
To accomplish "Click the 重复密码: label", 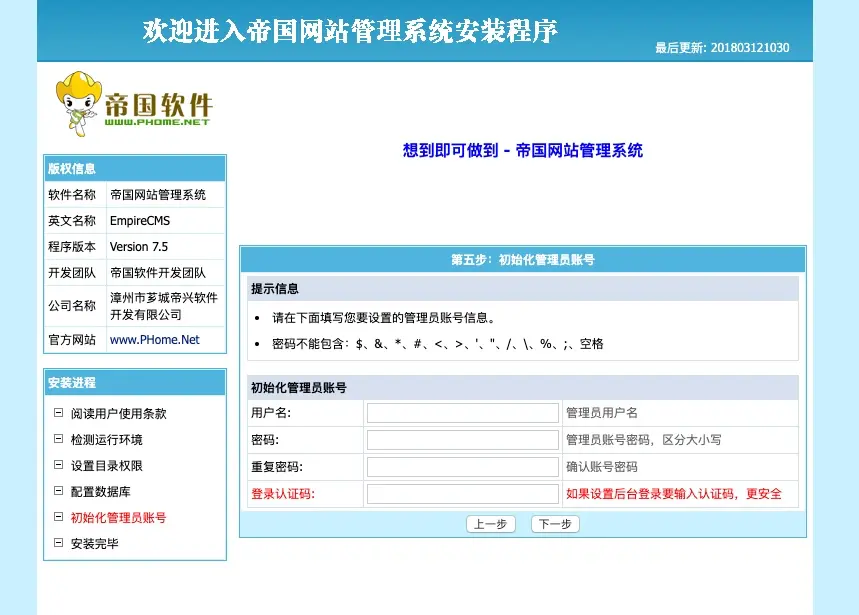I will click(277, 467).
